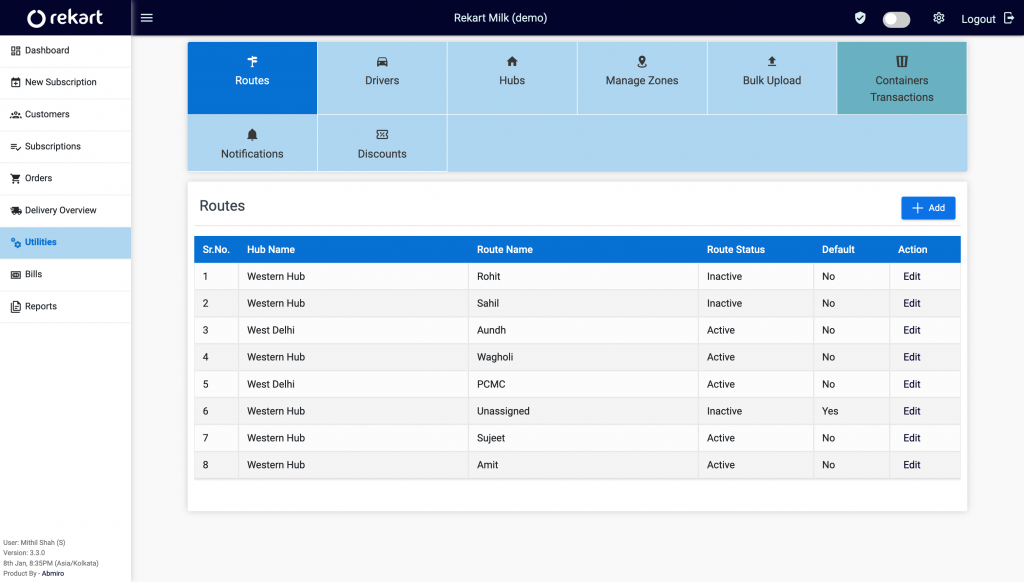Click the Drivers car icon
Viewport: 1024px width, 582px height.
382,62
